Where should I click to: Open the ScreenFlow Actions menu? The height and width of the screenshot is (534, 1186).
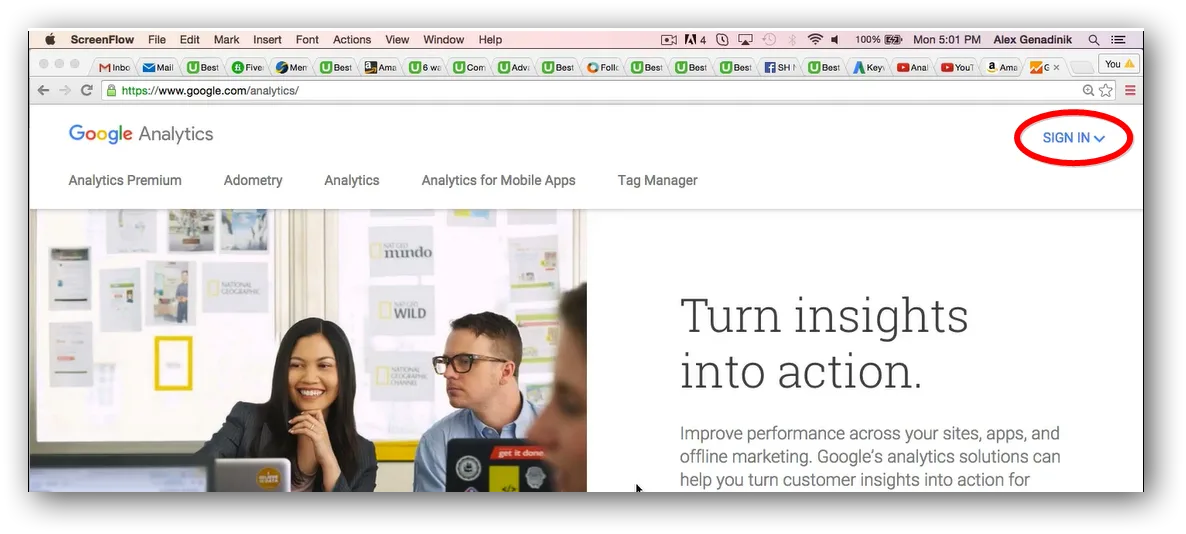[x=352, y=39]
